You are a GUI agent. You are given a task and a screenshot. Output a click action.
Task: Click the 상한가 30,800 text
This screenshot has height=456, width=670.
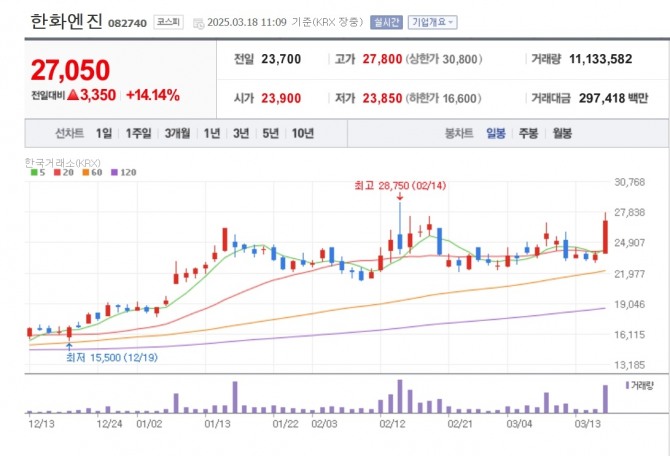(x=444, y=59)
